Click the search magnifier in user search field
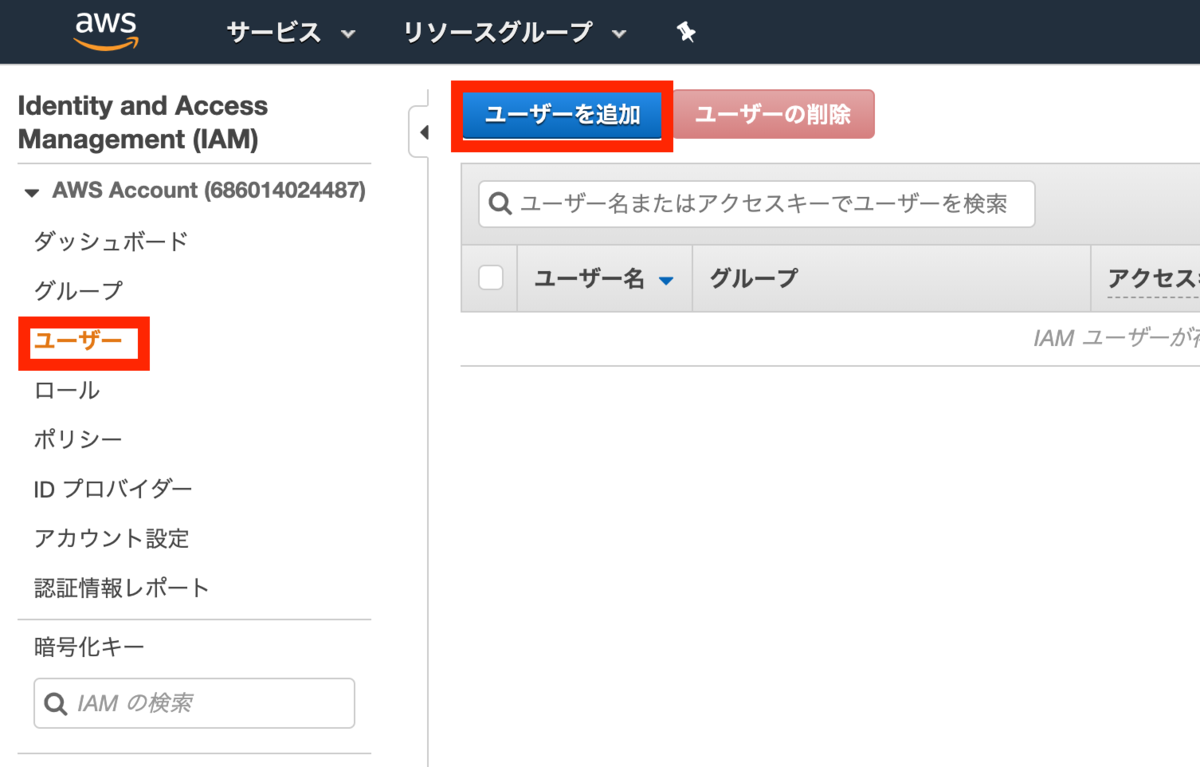Screen dimensions: 1200x767 tap(499, 204)
